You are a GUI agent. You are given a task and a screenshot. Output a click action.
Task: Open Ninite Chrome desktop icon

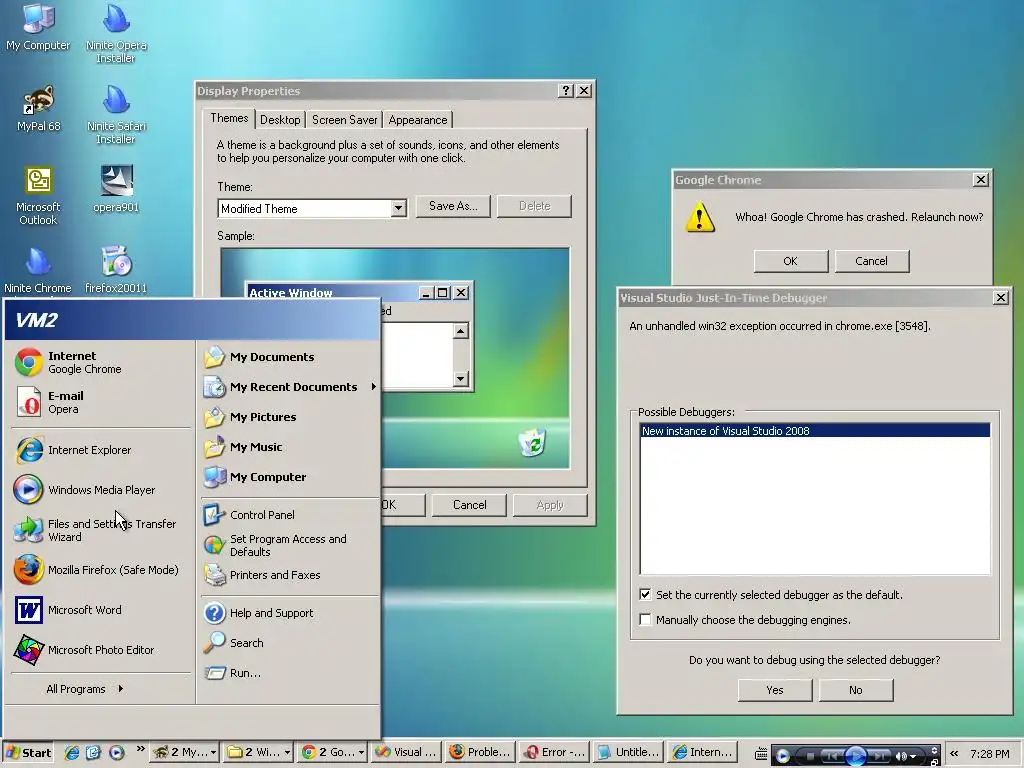(38, 270)
